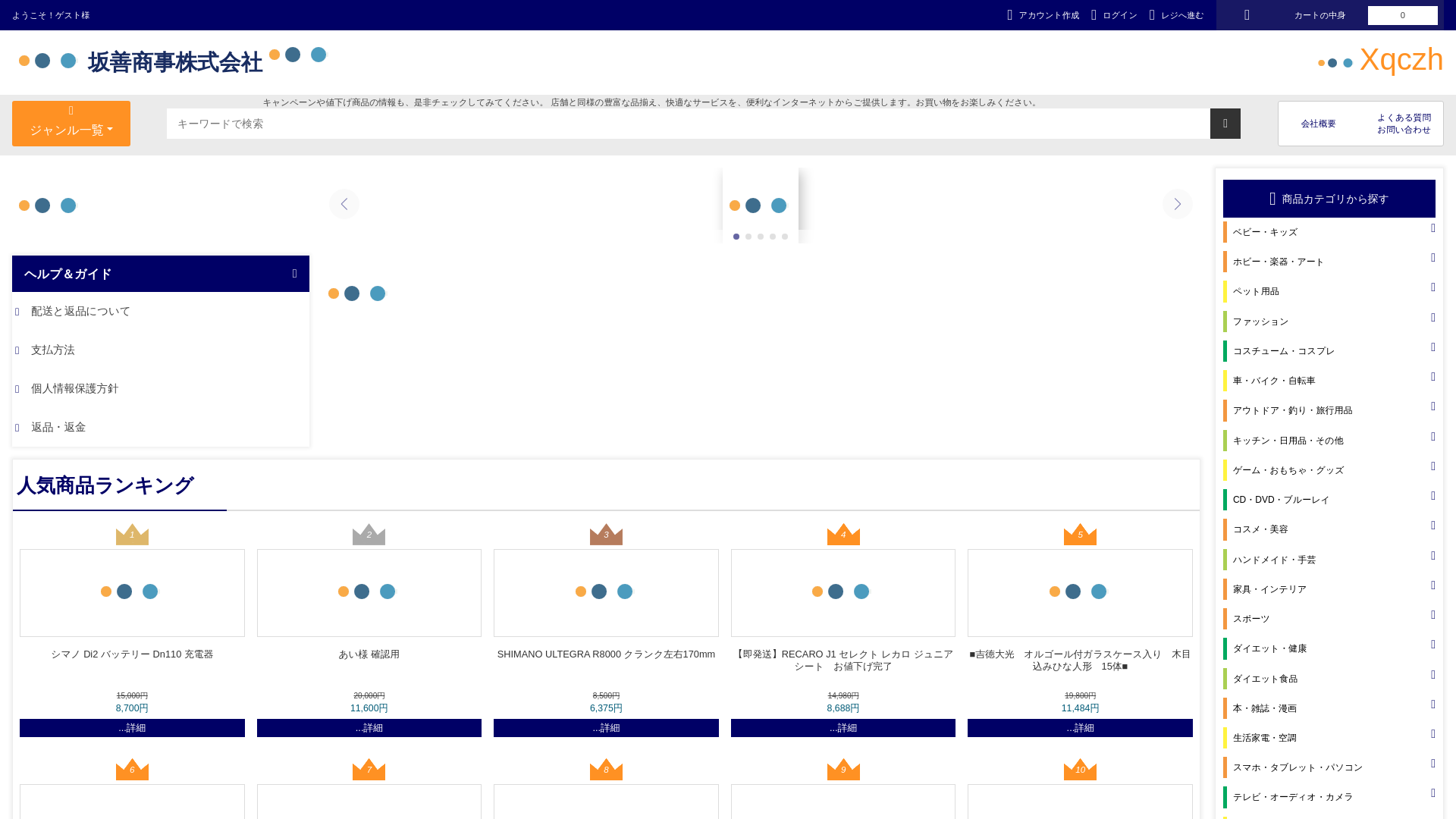Click the rank 8 crown badge
This screenshot has height=819, width=1456.
click(x=606, y=769)
